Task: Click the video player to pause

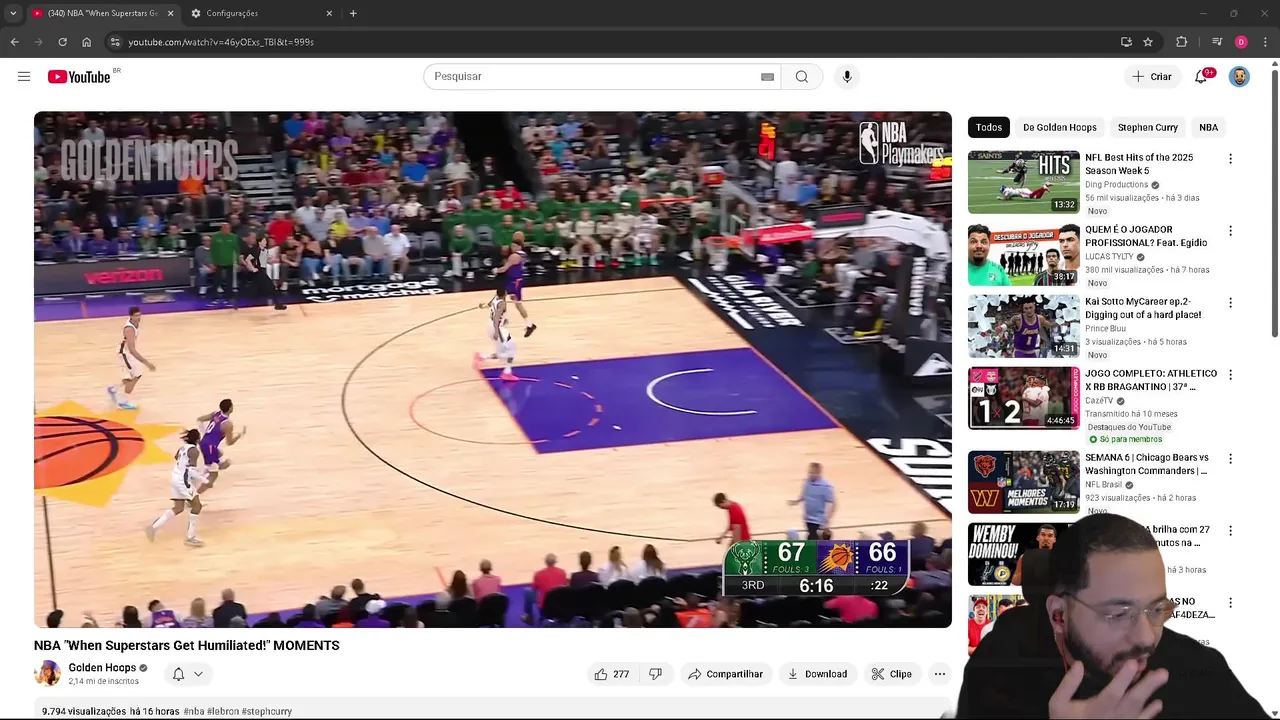Action: click(x=493, y=370)
